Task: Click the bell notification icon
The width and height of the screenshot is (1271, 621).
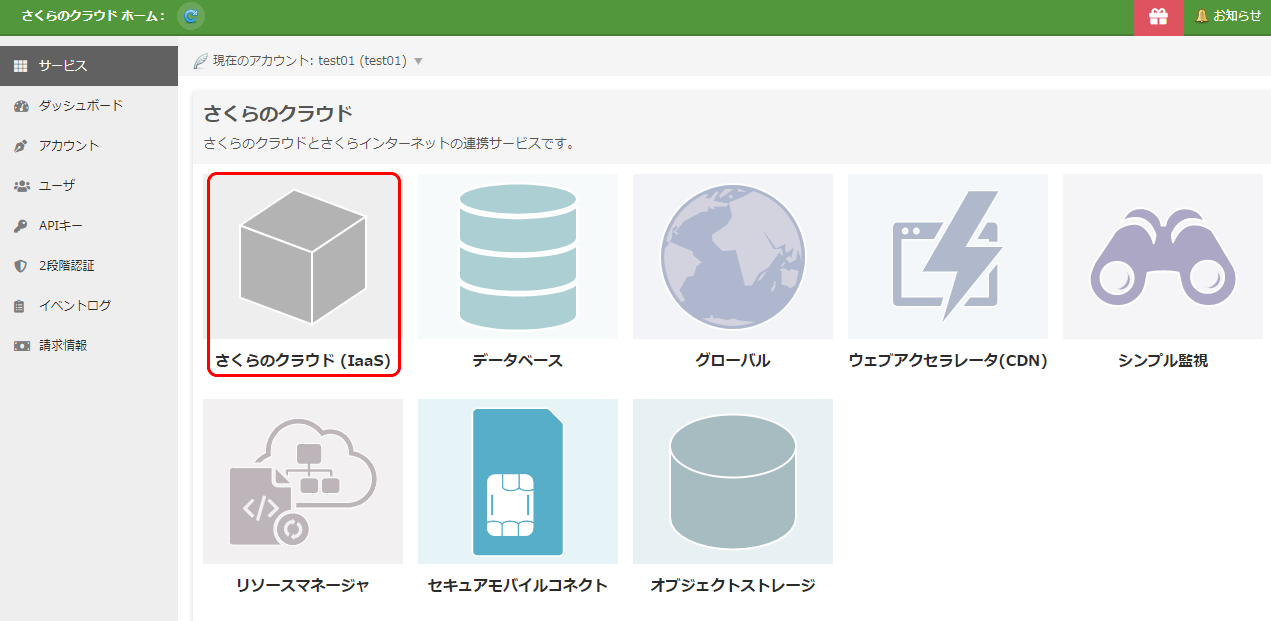Action: (1202, 16)
